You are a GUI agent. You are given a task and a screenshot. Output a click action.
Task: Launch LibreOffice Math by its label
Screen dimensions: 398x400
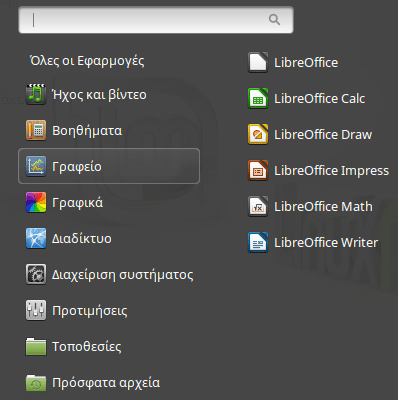[x=323, y=207]
